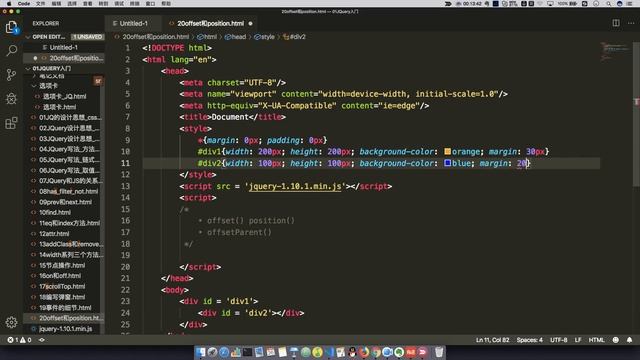The image size is (640, 360).
Task: Open the 文件 menu in menu bar
Action: [40, 4]
